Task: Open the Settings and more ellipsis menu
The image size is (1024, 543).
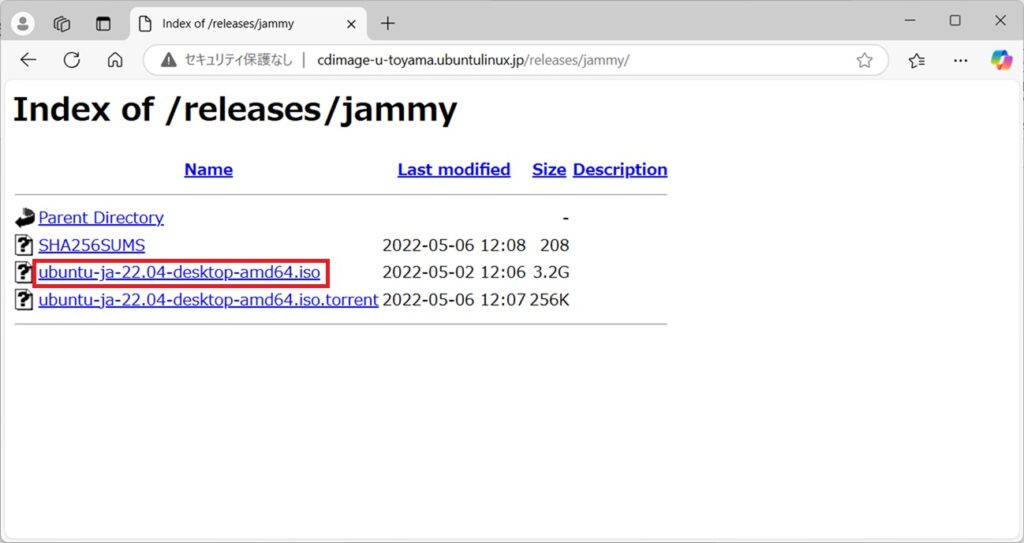Action: [x=960, y=60]
